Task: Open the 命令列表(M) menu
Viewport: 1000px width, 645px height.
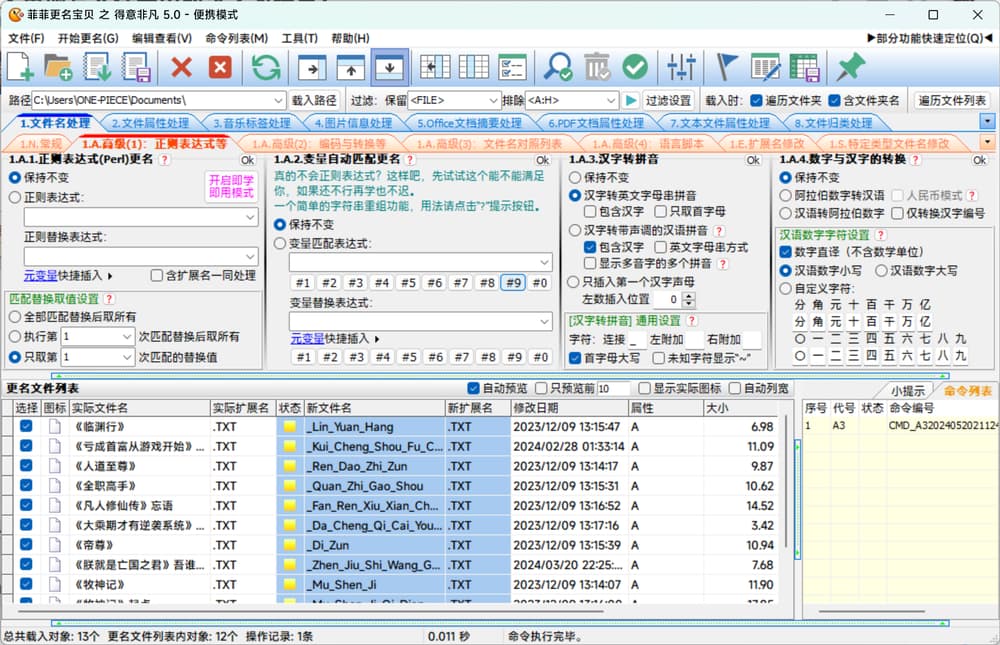Action: (236, 38)
